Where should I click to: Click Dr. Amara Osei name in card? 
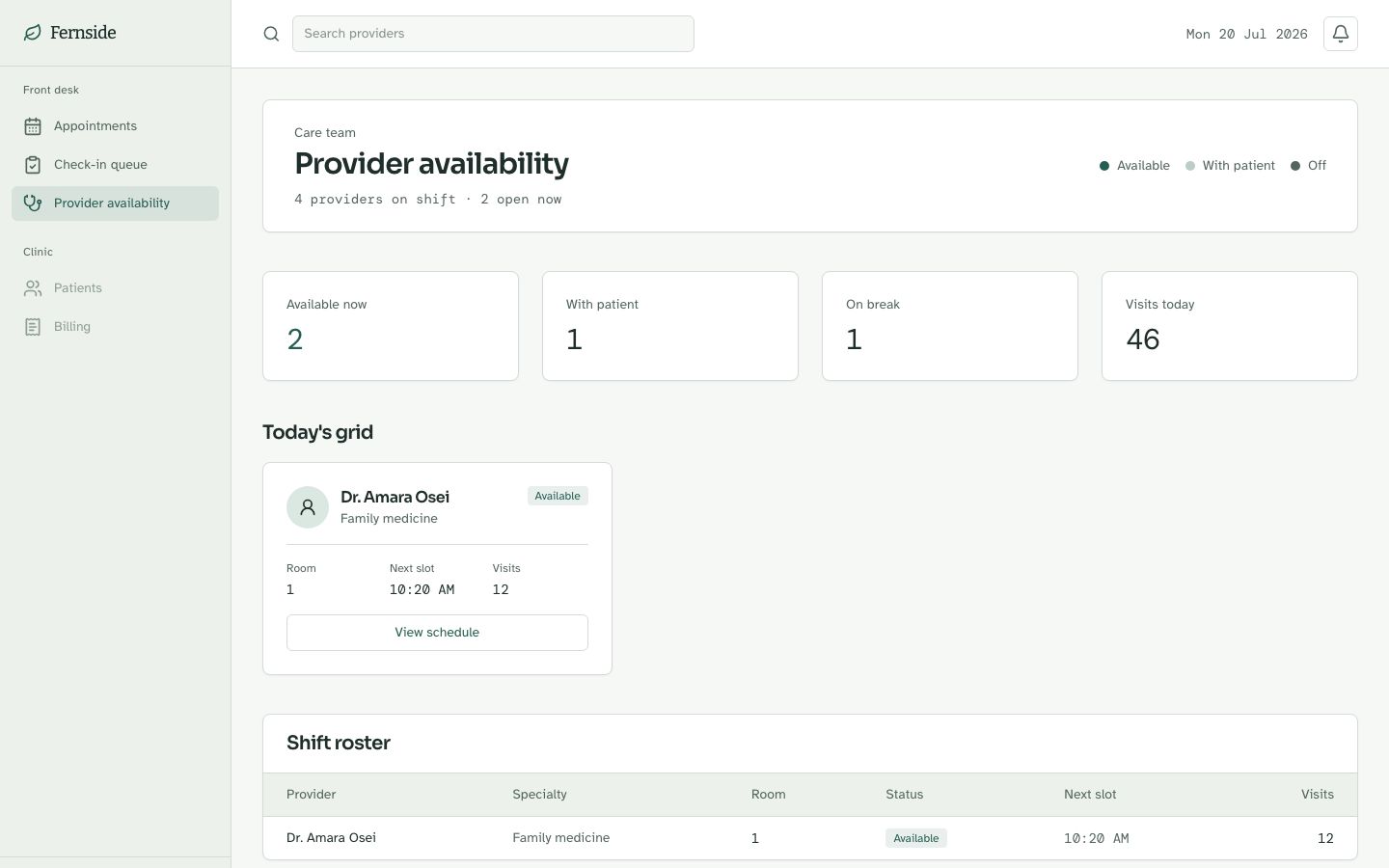point(395,497)
